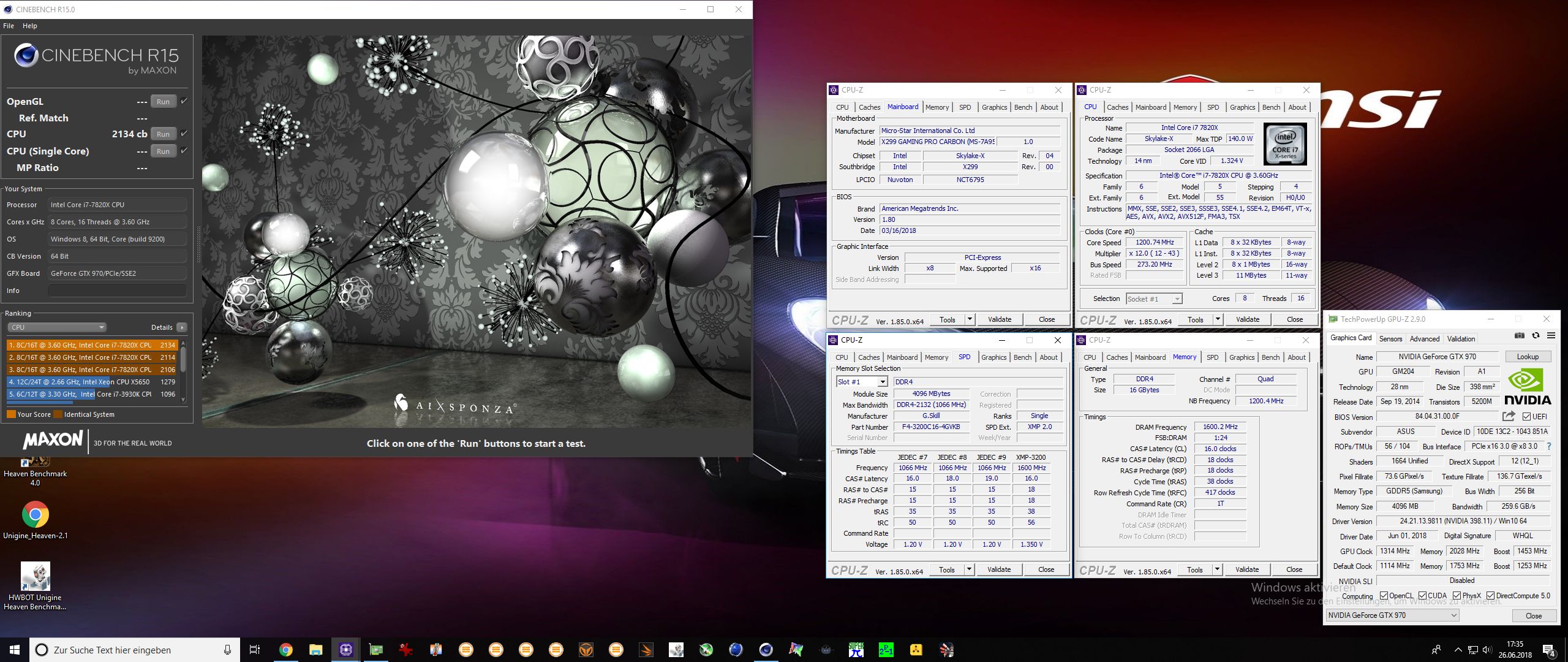
Task: Switch to the Sensors tab in GPU-Z
Action: tap(1390, 338)
